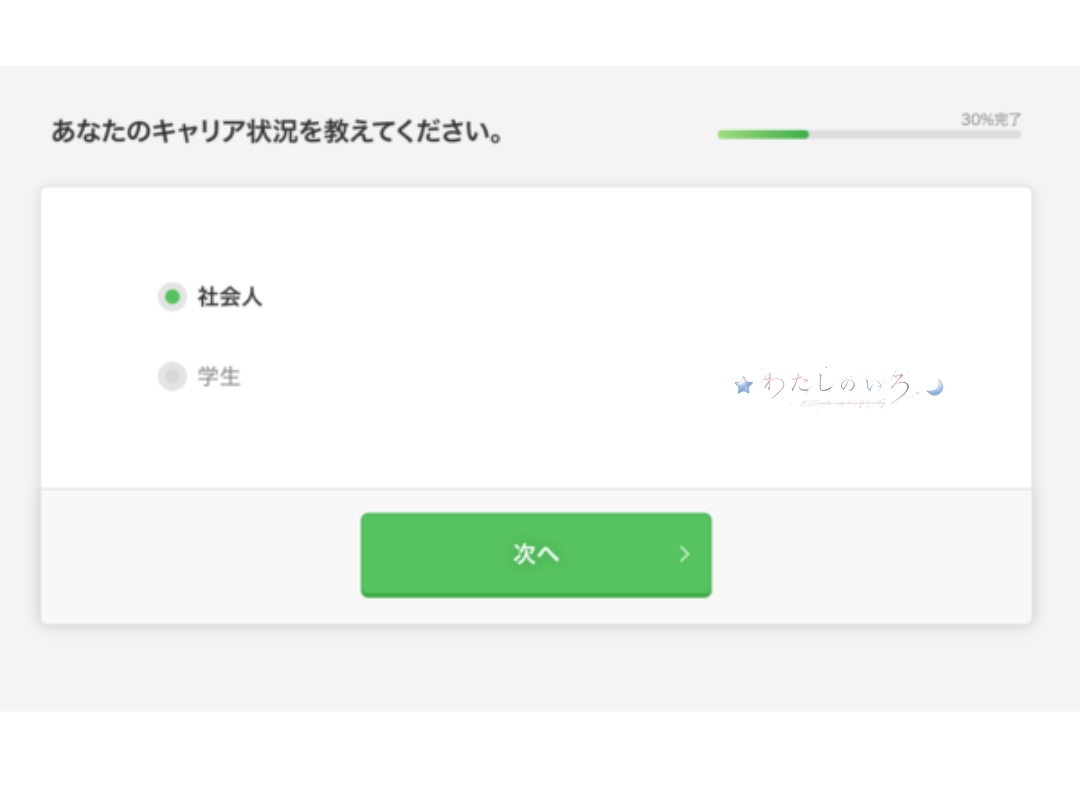Image resolution: width=1080 pixels, height=810 pixels.
Task: Select the 社会人 radio button
Action: click(x=172, y=297)
